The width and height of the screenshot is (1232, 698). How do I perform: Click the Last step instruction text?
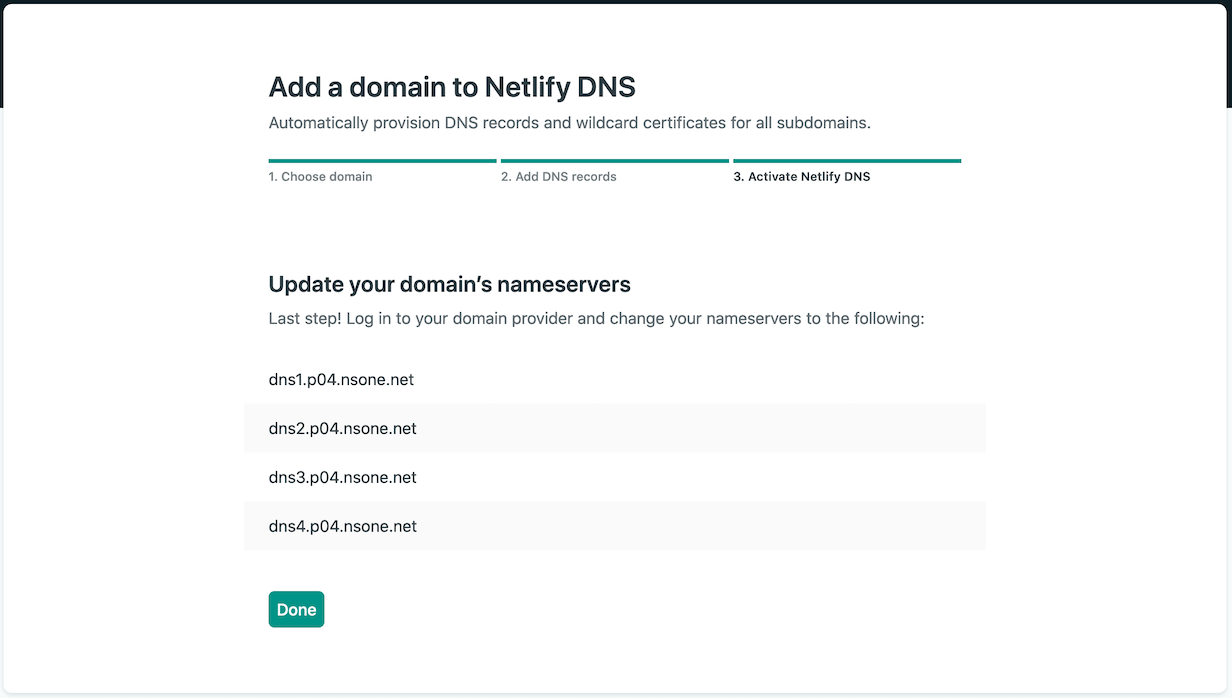pos(596,318)
